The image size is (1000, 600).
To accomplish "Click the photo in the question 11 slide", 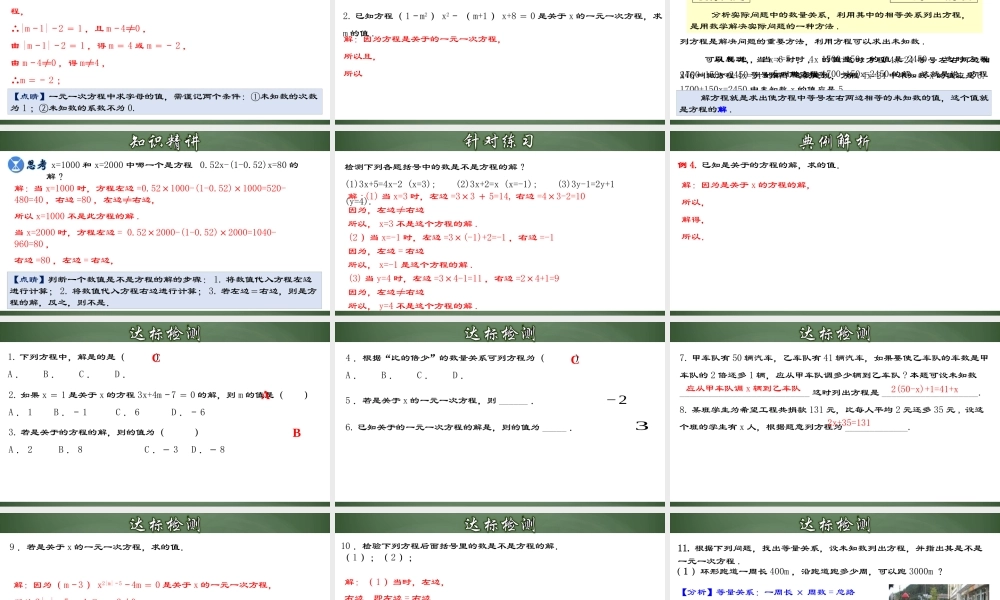I will pos(939,592).
